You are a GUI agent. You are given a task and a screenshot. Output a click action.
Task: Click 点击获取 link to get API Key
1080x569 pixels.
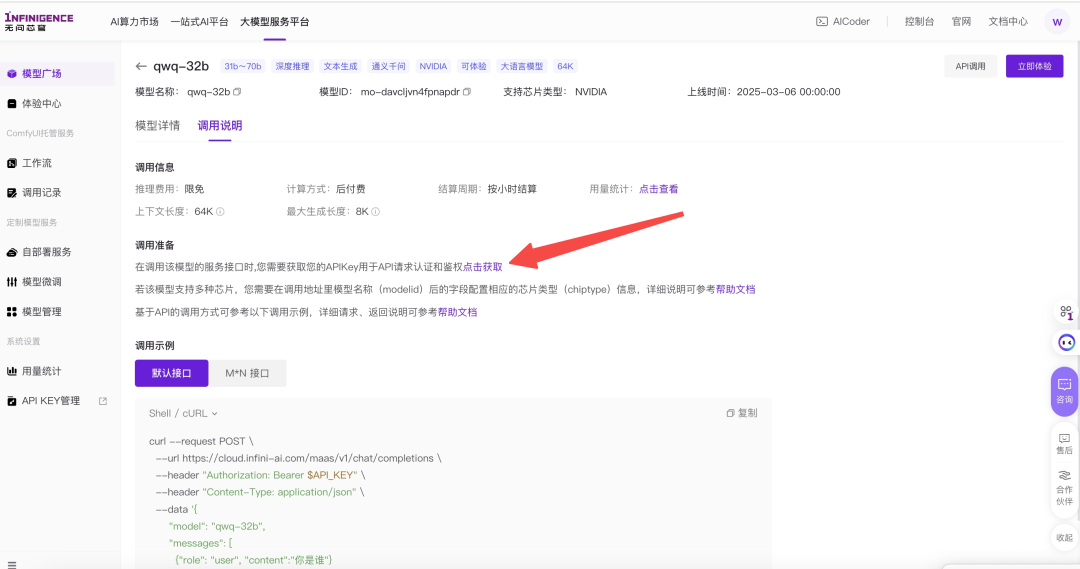483,267
